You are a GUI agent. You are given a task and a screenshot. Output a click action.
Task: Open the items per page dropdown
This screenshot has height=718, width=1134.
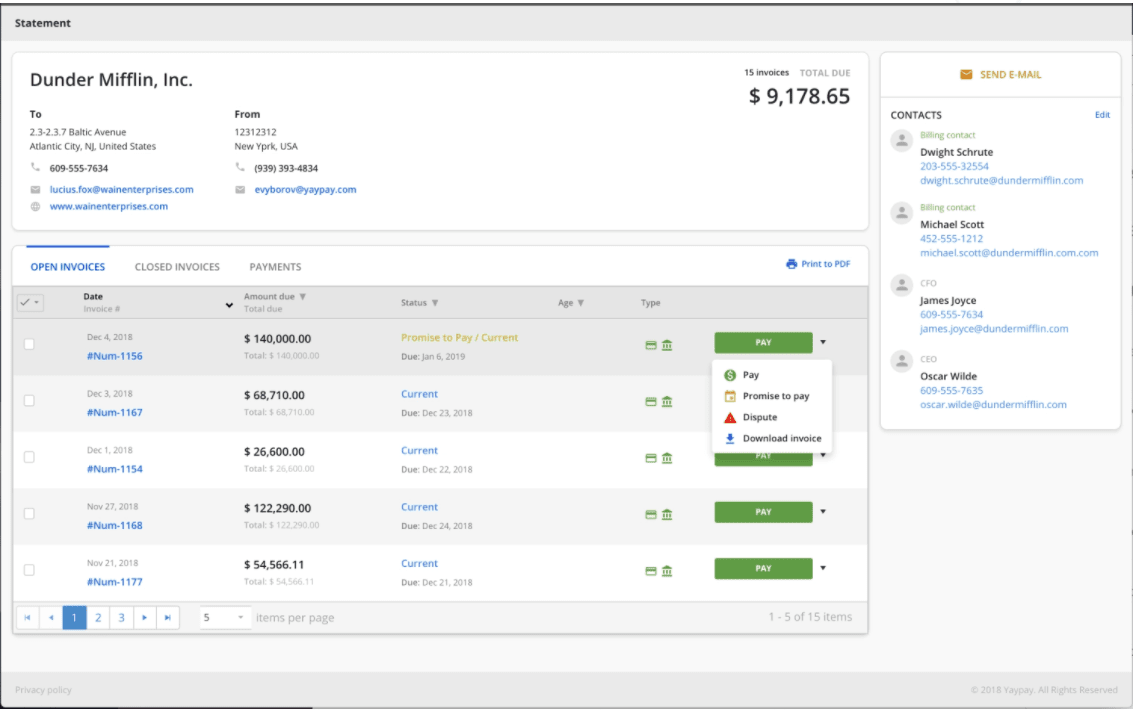tap(239, 617)
